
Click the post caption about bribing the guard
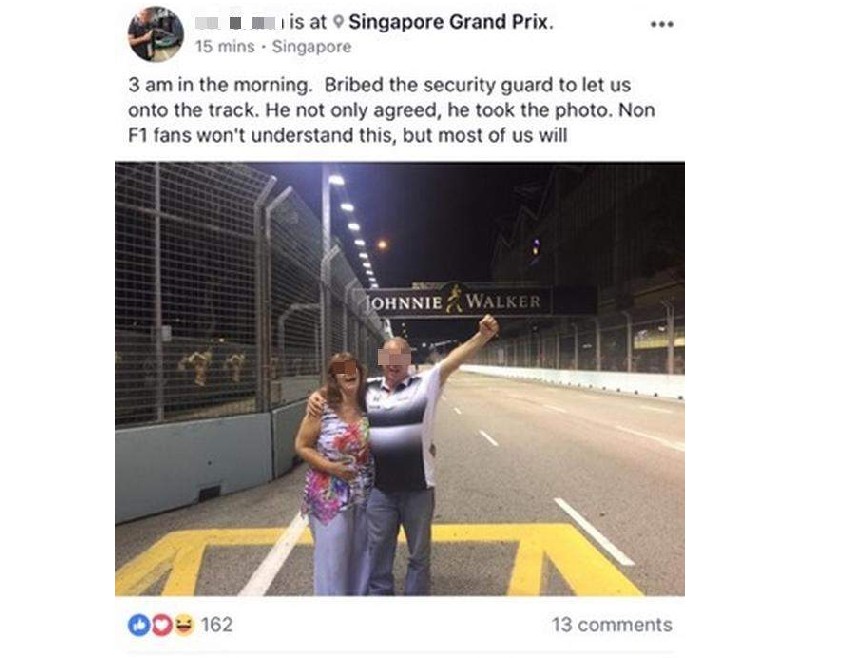pyautogui.click(x=392, y=110)
